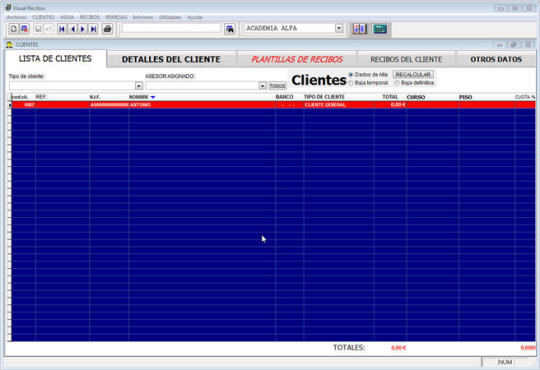Click the N.I.F. column header

pos(95,97)
